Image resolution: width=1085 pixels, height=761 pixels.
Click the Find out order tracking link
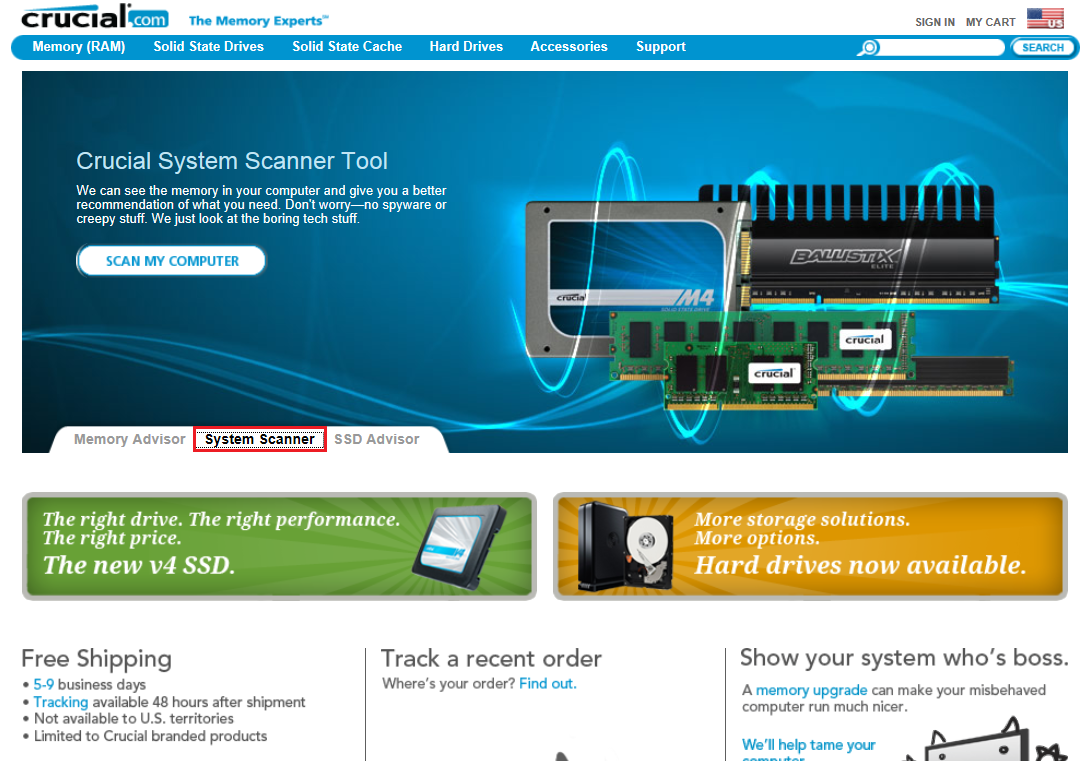[547, 684]
